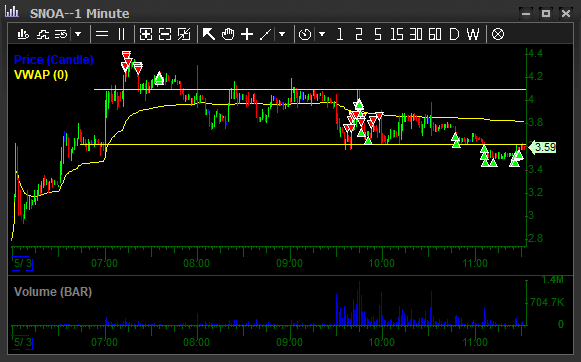Select the trend line drawing tool
Image resolution: width=581 pixels, height=362 pixels.
[x=266, y=34]
